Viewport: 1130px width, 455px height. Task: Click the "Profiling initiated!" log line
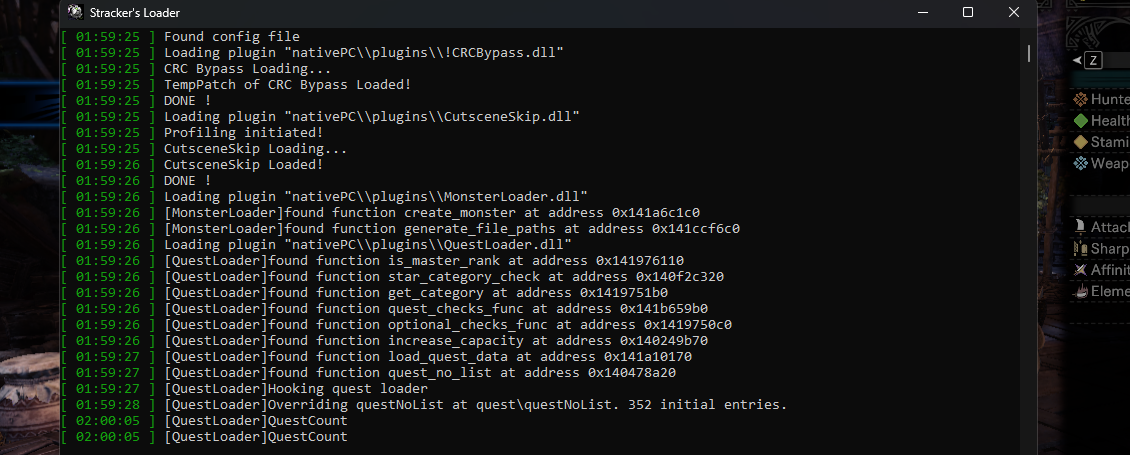coord(243,133)
